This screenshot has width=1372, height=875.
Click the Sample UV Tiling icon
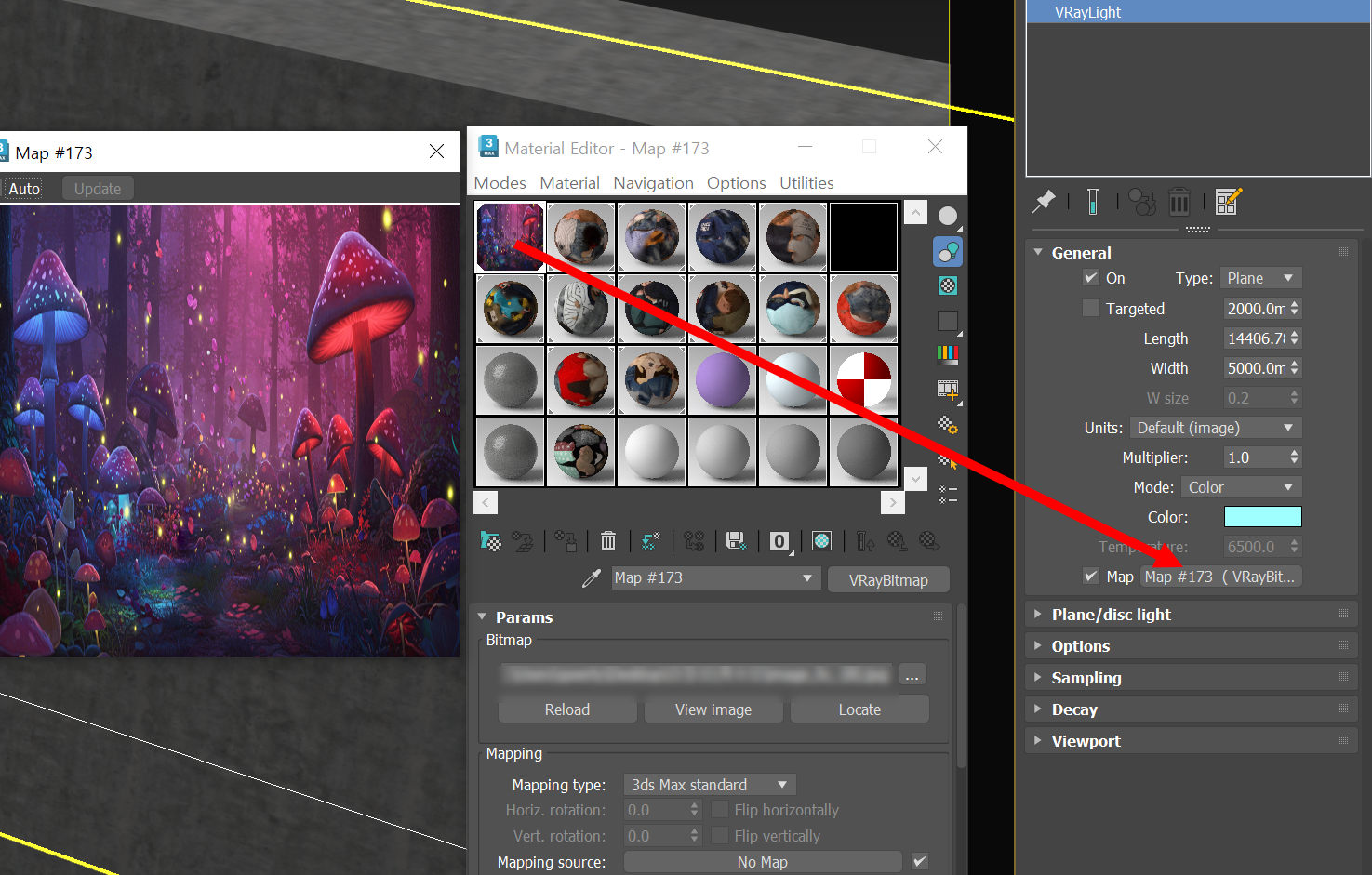947,321
